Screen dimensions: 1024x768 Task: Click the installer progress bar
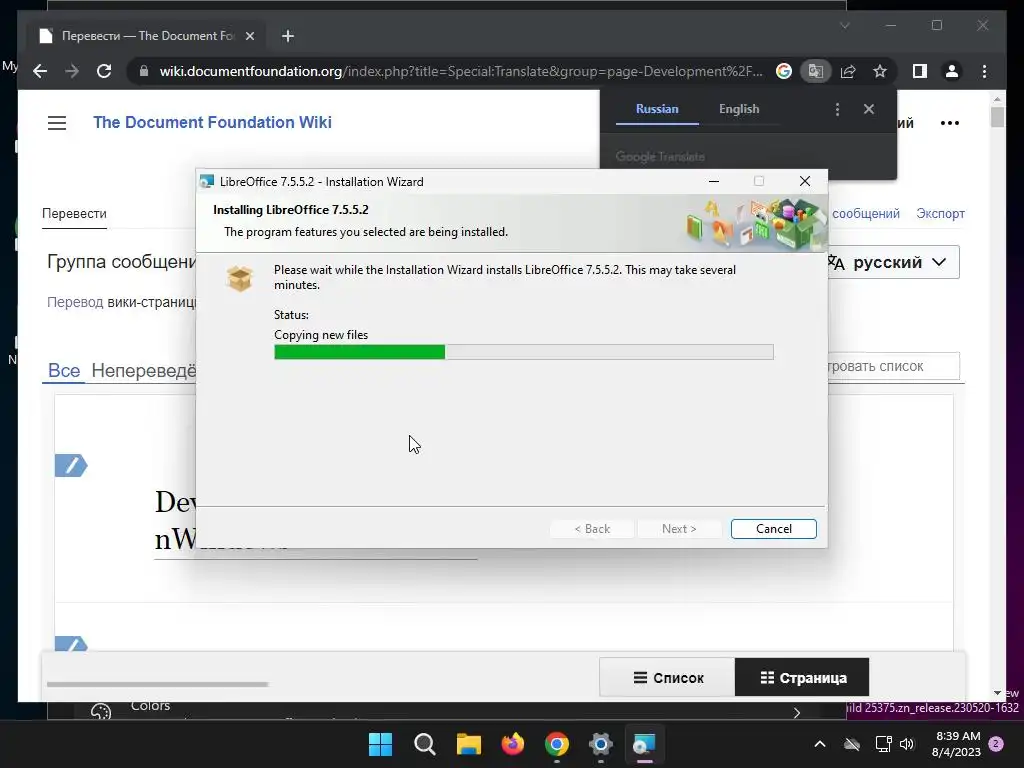[524, 353]
